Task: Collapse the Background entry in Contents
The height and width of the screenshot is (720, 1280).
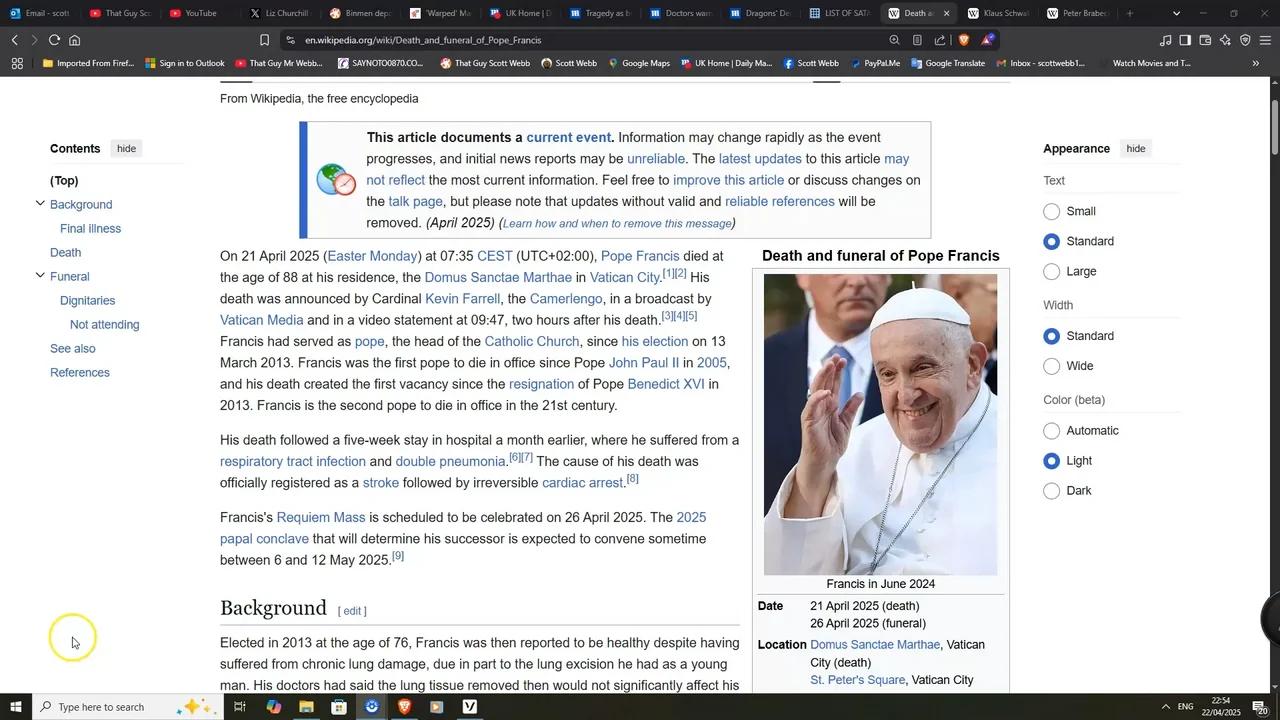Action: [41, 204]
